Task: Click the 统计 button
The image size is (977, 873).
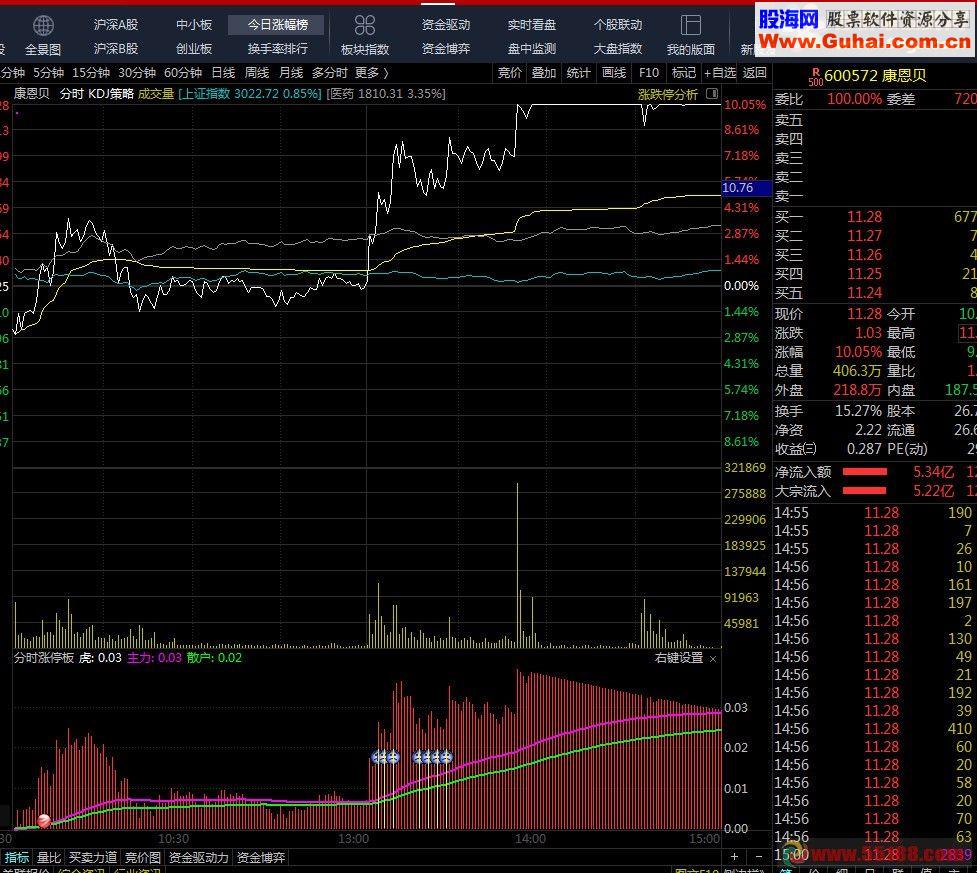Action: pyautogui.click(x=578, y=73)
